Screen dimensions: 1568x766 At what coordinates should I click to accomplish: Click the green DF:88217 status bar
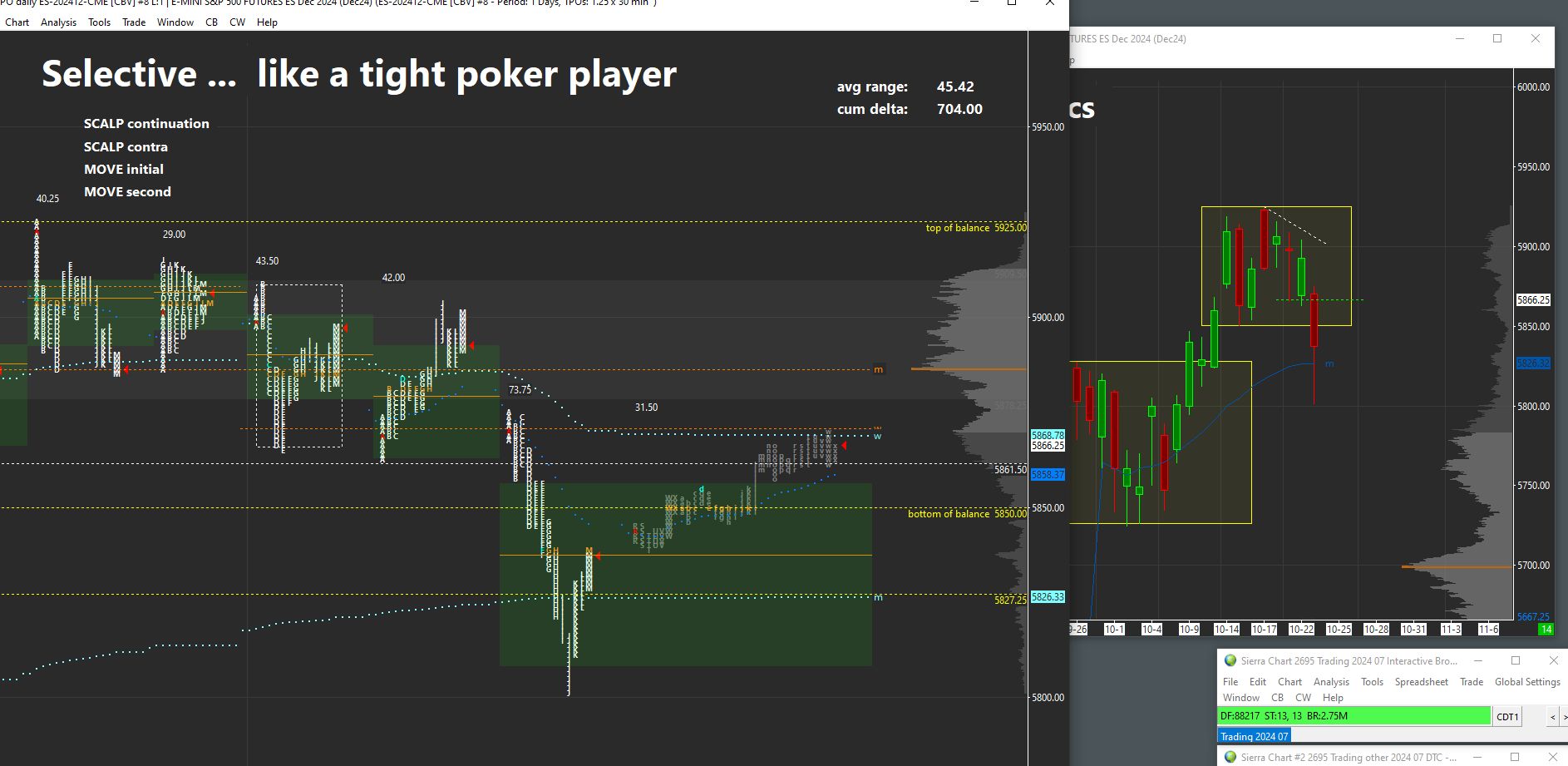coord(1354,716)
